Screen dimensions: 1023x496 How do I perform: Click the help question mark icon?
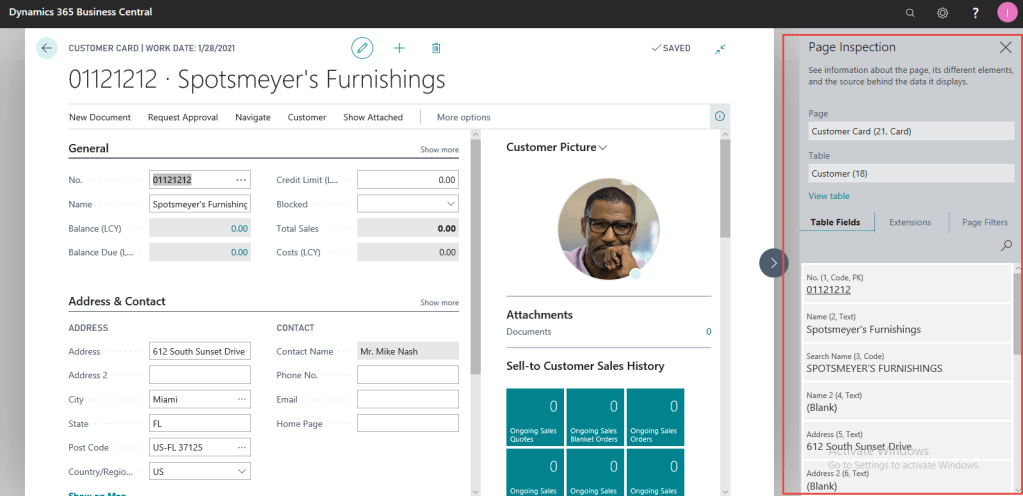[975, 13]
